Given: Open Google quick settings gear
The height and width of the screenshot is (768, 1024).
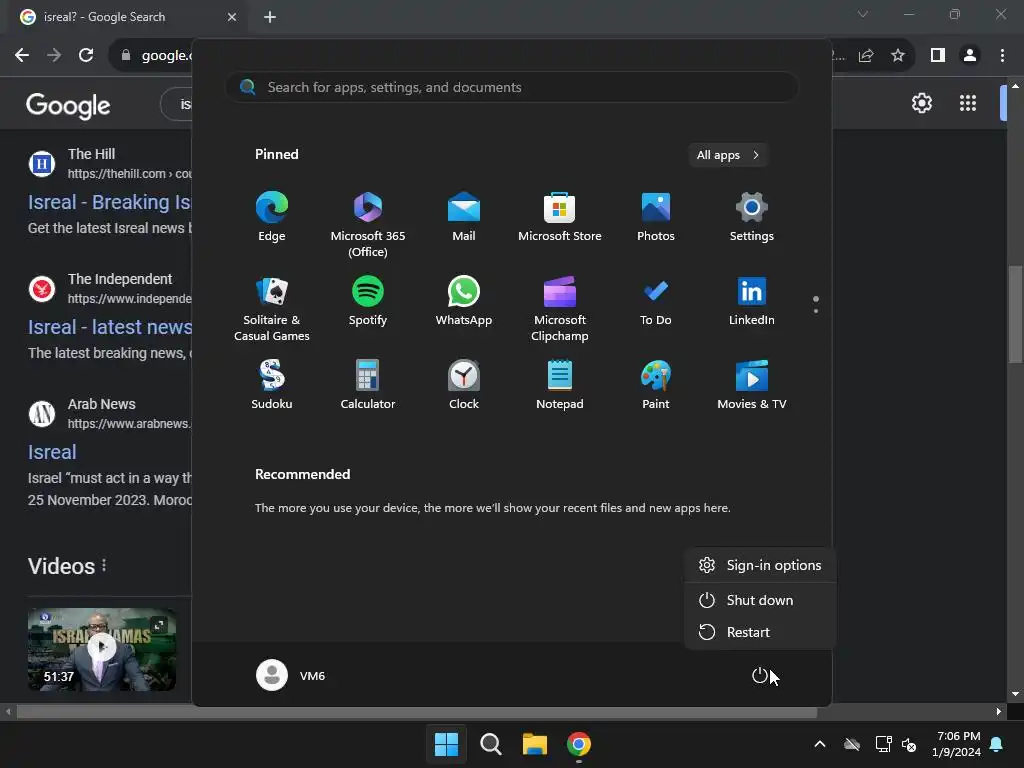Looking at the screenshot, I should [921, 103].
